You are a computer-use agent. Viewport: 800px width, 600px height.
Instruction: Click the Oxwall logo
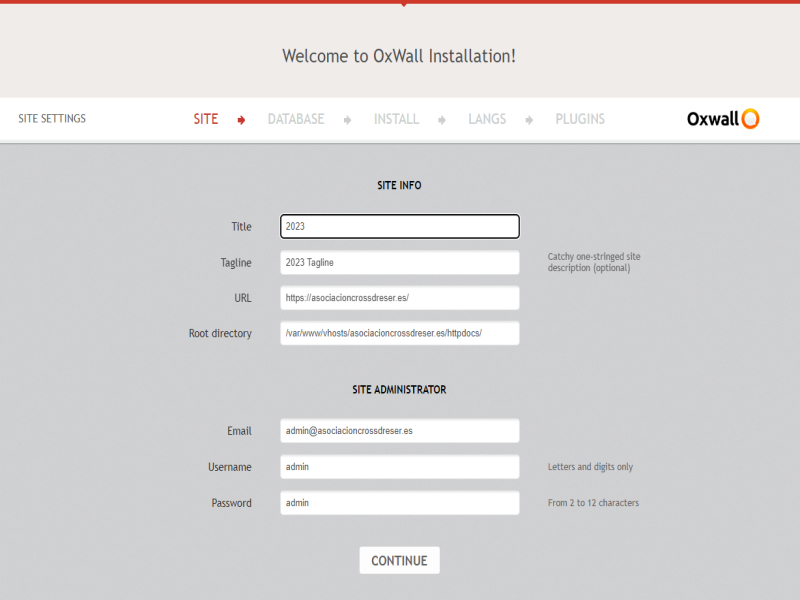(x=723, y=119)
